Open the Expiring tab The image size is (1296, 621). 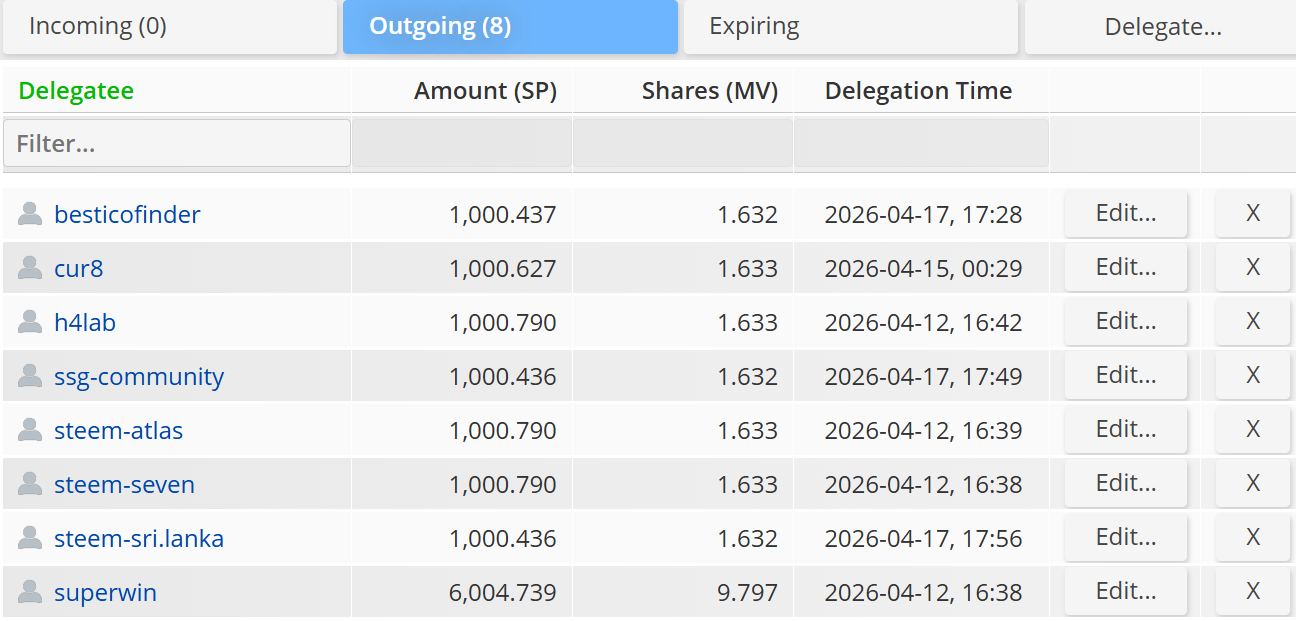coord(849,27)
